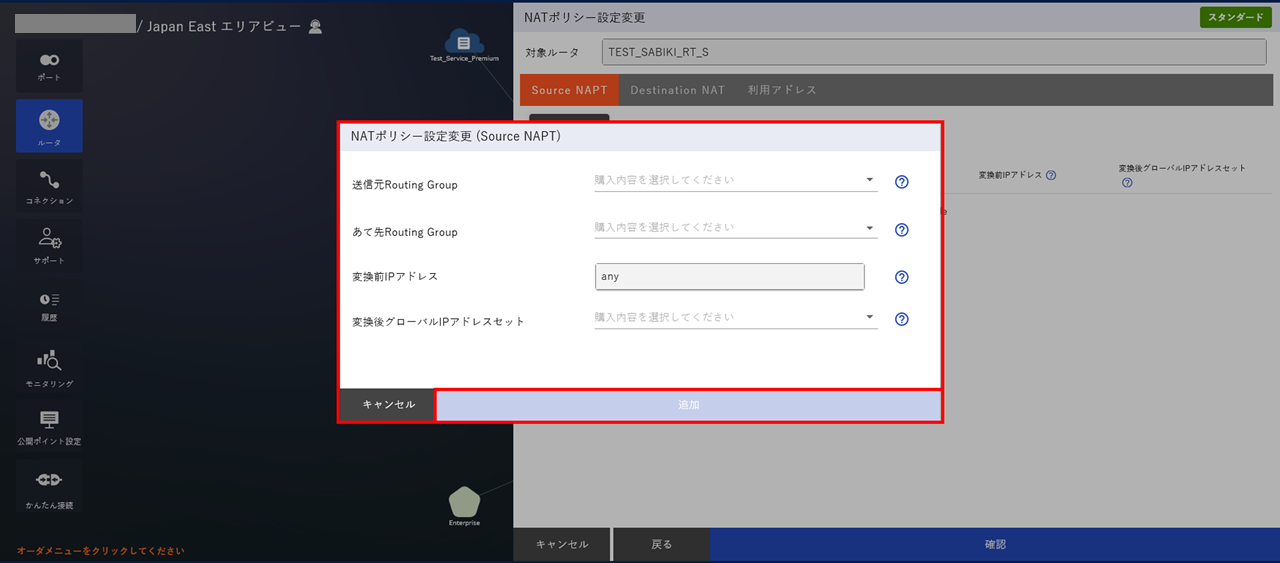Switch to the Source NAPT tab

pos(569,90)
